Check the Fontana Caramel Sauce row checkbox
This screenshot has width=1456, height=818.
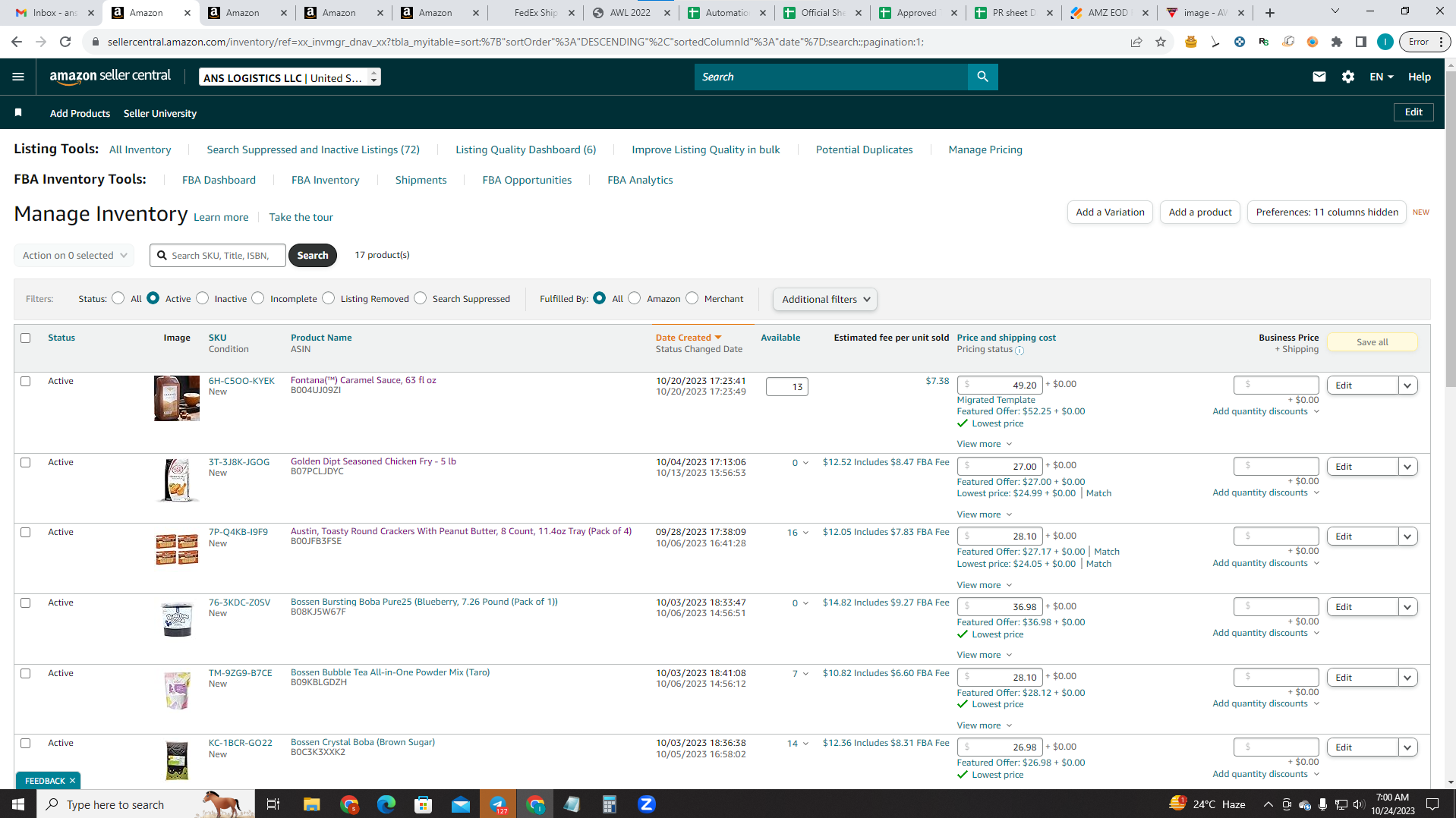26,381
